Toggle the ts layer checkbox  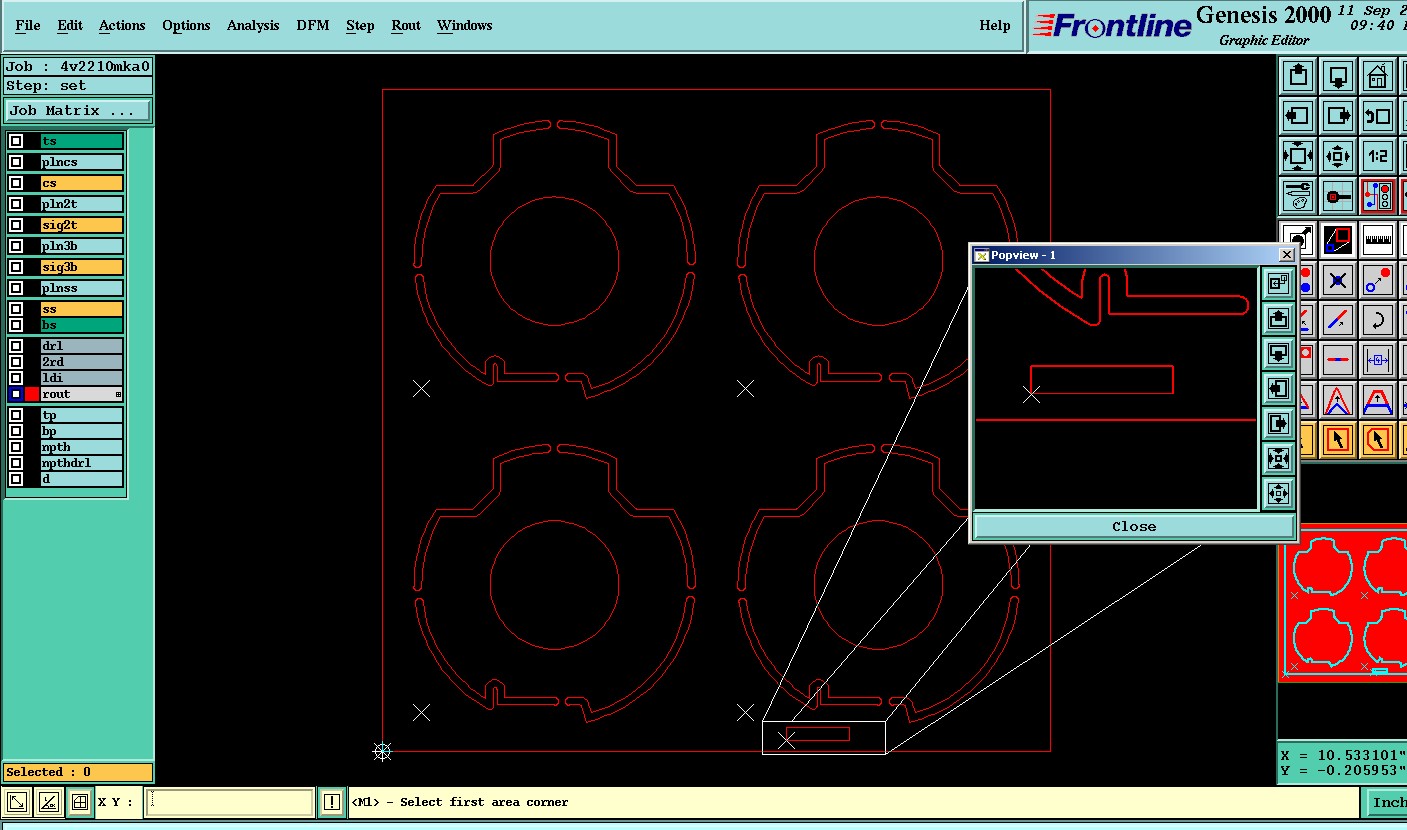16,141
